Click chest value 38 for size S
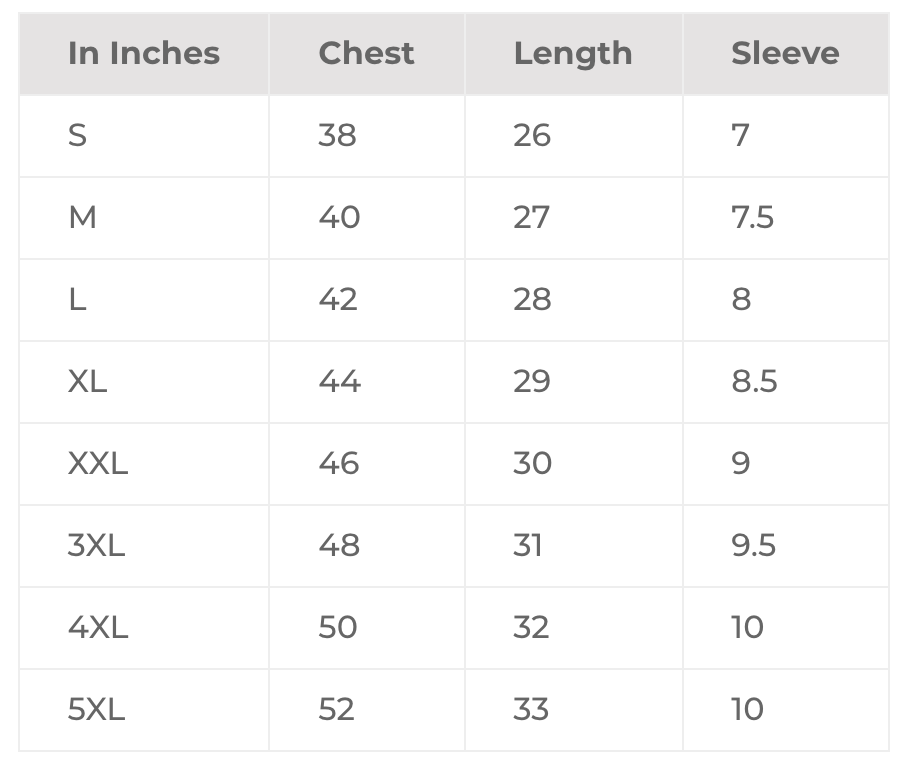Viewport: 908px width, 772px height. tap(337, 135)
